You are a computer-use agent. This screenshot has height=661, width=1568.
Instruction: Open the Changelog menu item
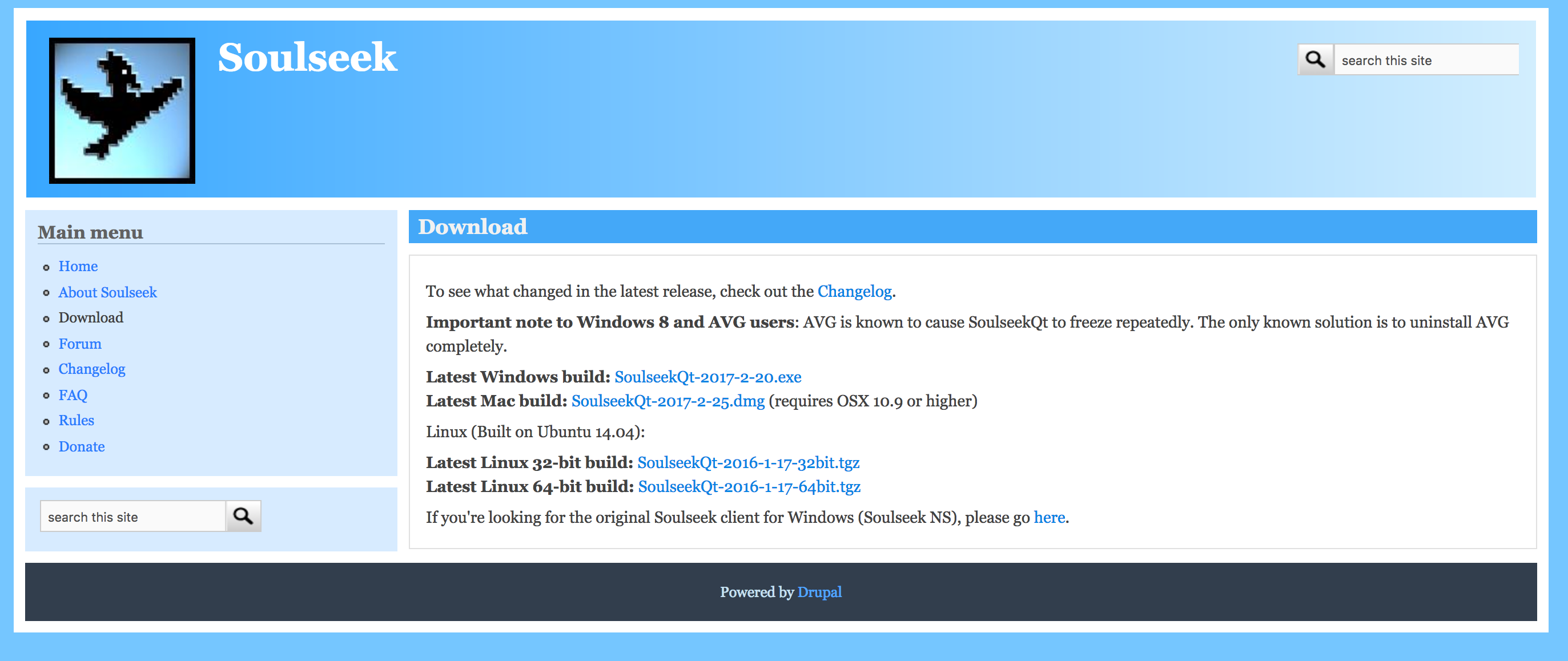(92, 369)
